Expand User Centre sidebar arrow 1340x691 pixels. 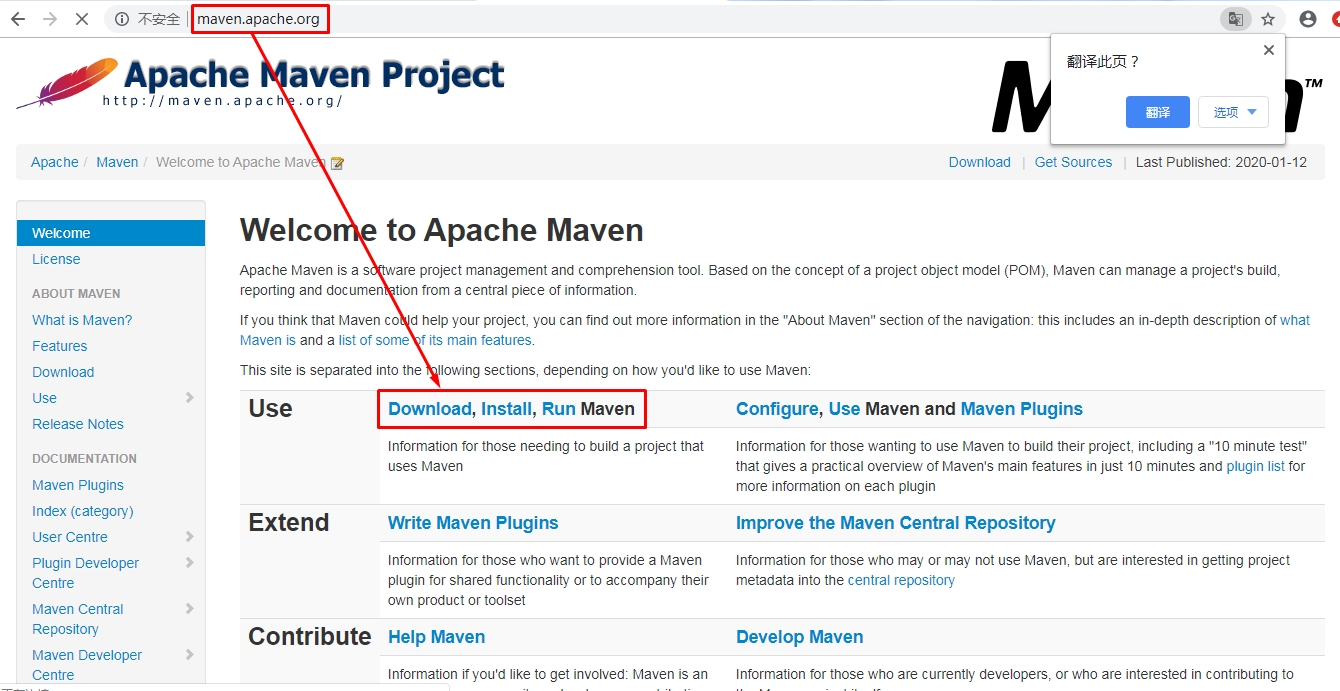tap(190, 536)
